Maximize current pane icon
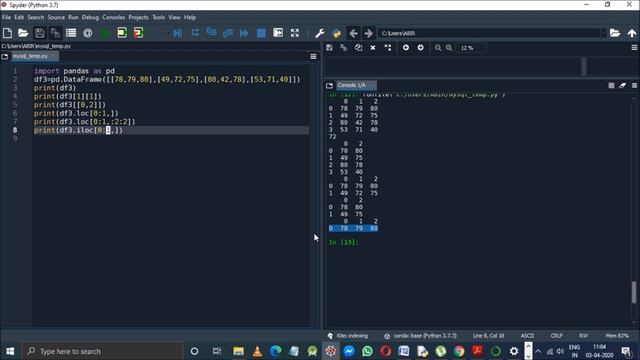Image resolution: width=640 pixels, height=360 pixels. click(278, 33)
